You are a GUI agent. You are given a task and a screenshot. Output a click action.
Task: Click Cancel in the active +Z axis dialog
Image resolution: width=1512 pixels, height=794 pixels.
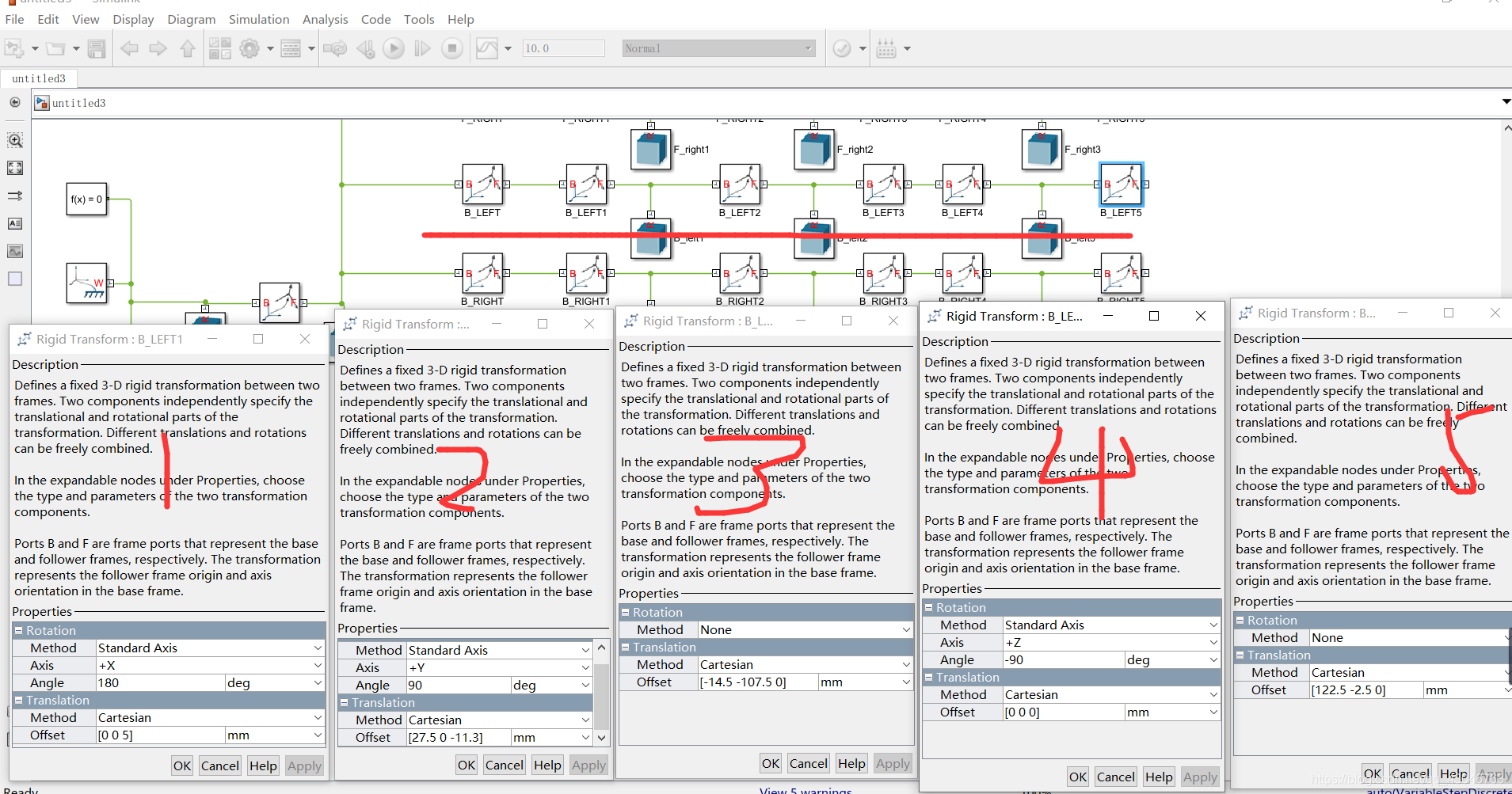pyautogui.click(x=1116, y=777)
